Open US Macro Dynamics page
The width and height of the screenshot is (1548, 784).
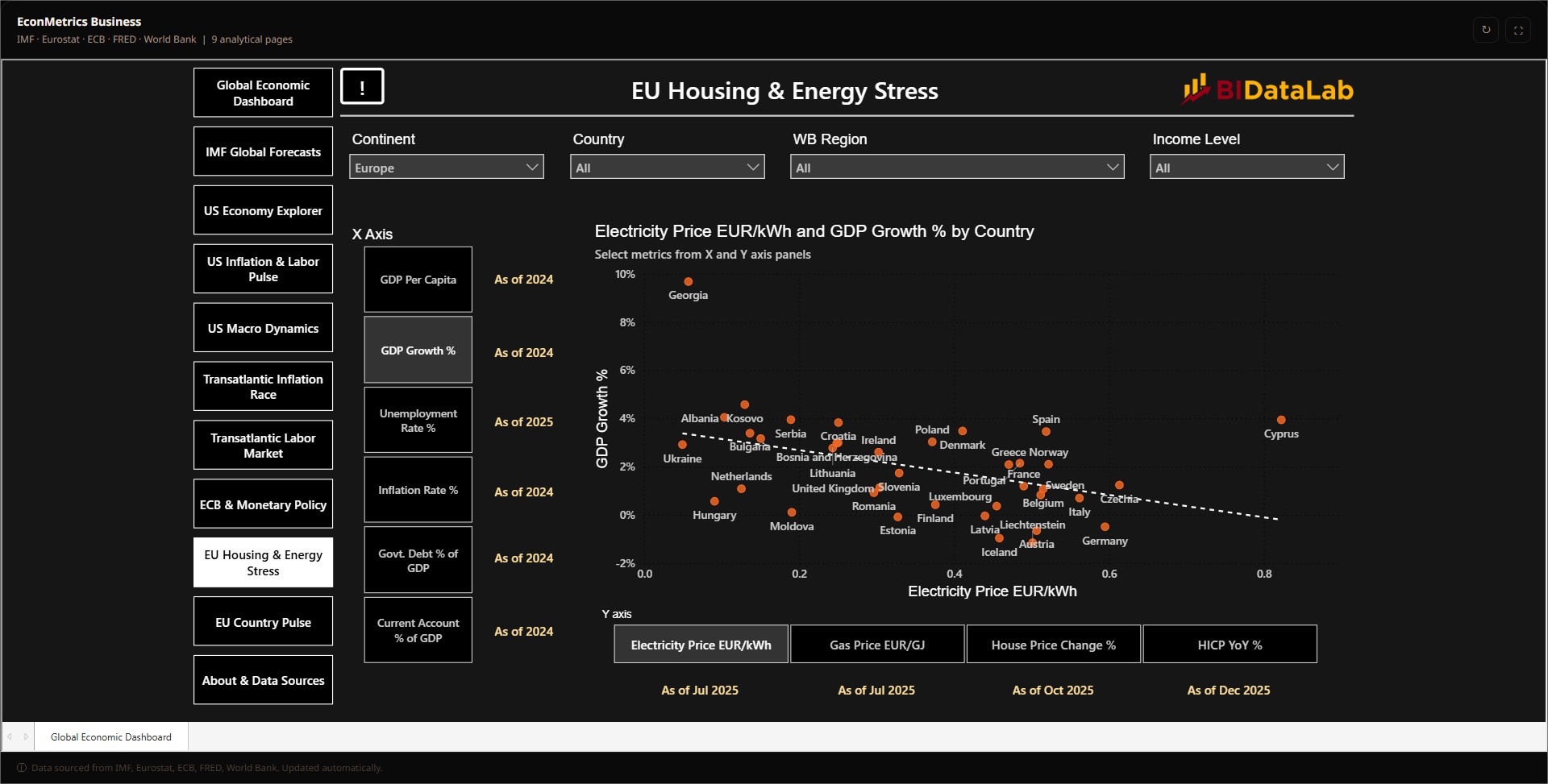(x=263, y=328)
